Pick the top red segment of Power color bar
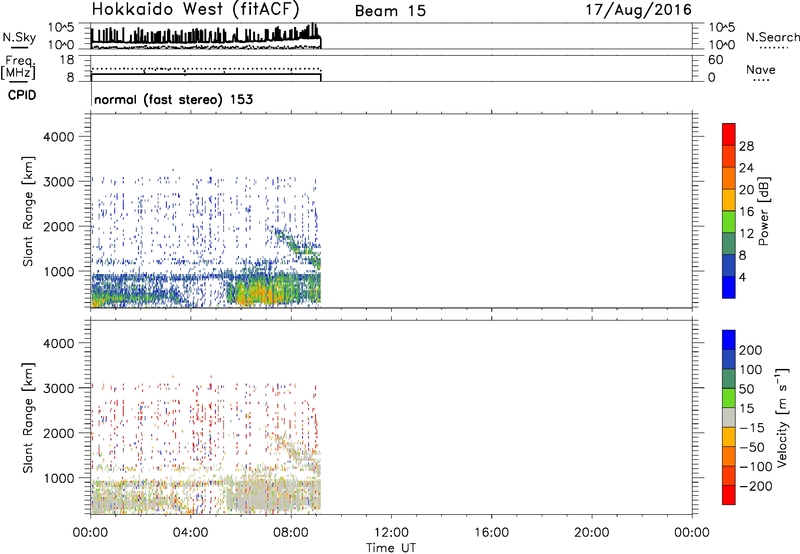 point(729,134)
